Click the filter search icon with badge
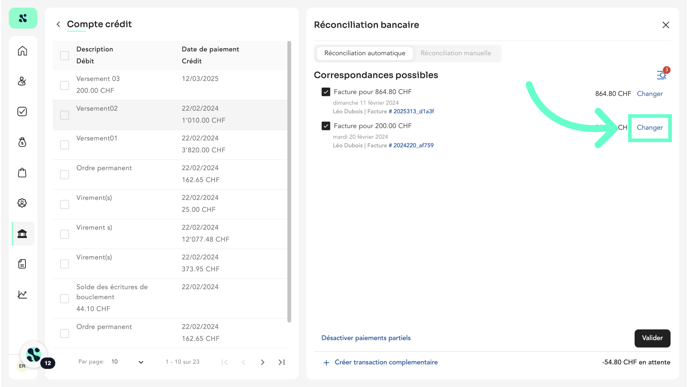Viewport: 688px width, 387px height. [662, 75]
